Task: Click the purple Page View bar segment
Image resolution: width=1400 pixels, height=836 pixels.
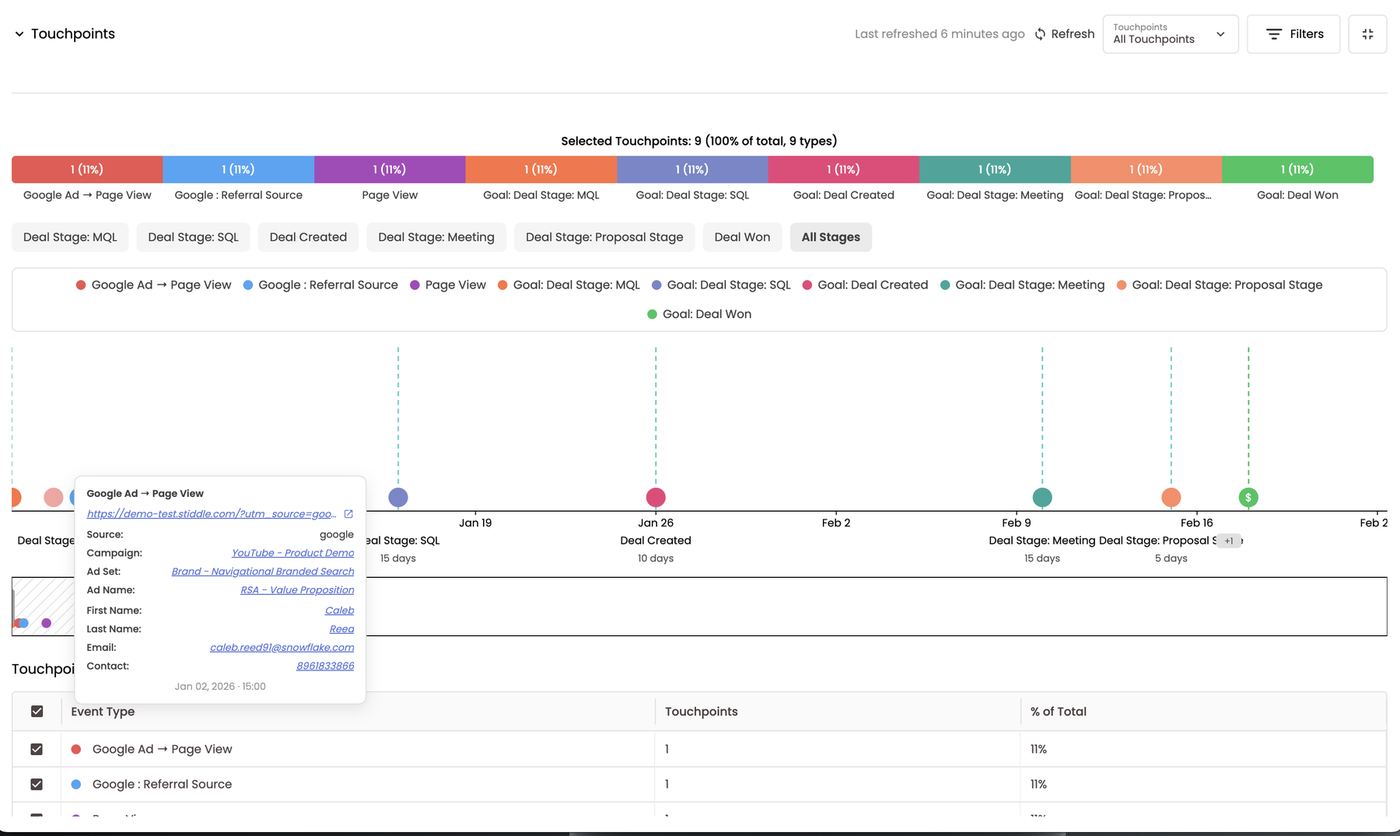Action: (x=390, y=169)
